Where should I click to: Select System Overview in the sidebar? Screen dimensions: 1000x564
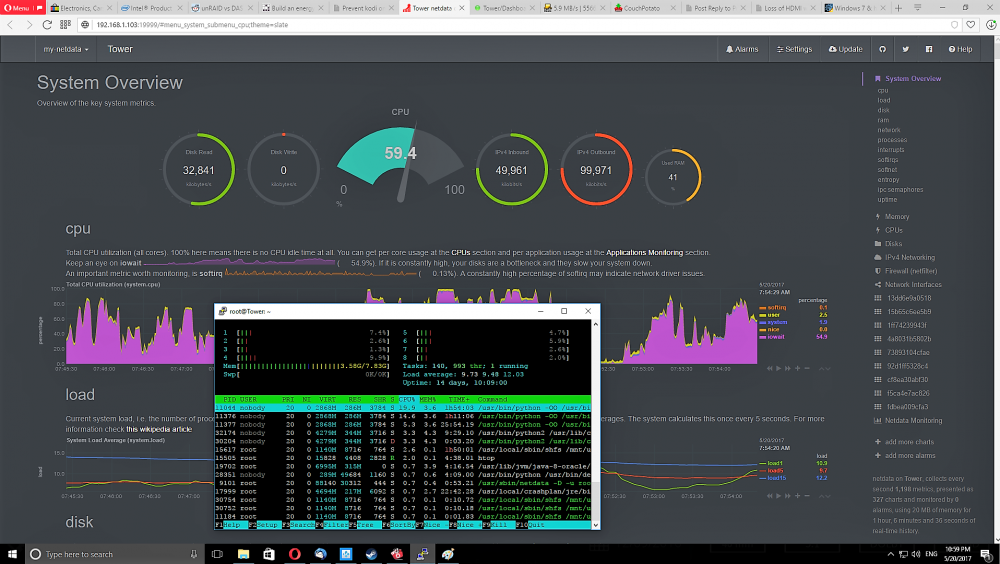pos(913,78)
